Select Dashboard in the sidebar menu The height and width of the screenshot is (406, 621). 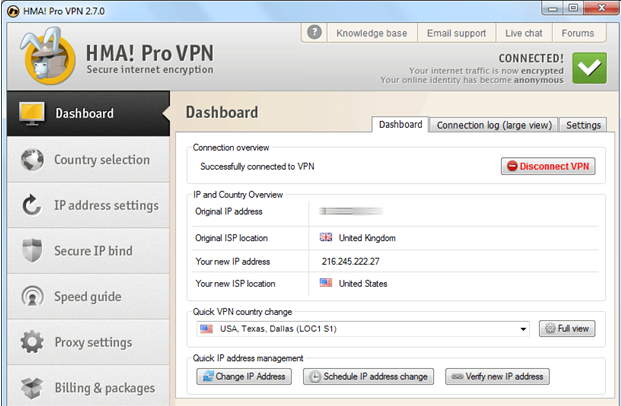pyautogui.click(x=88, y=113)
